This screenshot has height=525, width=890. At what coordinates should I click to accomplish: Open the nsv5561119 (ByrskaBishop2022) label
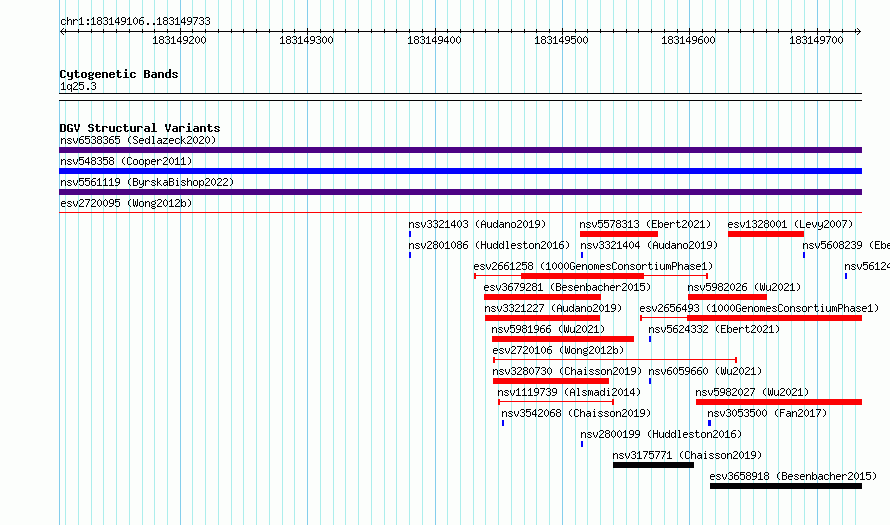click(147, 182)
